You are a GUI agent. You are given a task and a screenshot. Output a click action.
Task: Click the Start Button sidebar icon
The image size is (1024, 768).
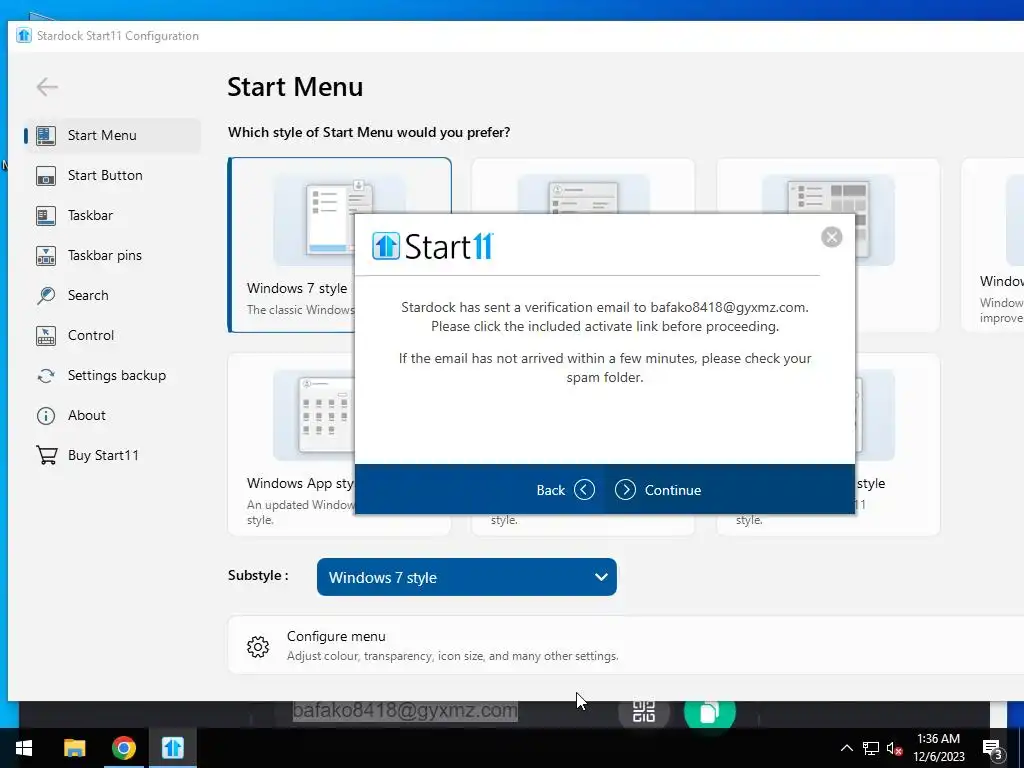46,176
